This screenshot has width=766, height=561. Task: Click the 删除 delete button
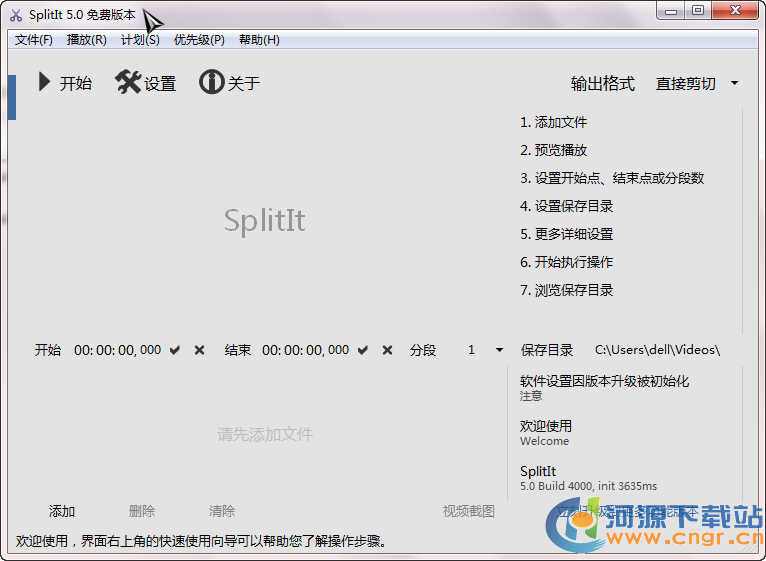[142, 511]
